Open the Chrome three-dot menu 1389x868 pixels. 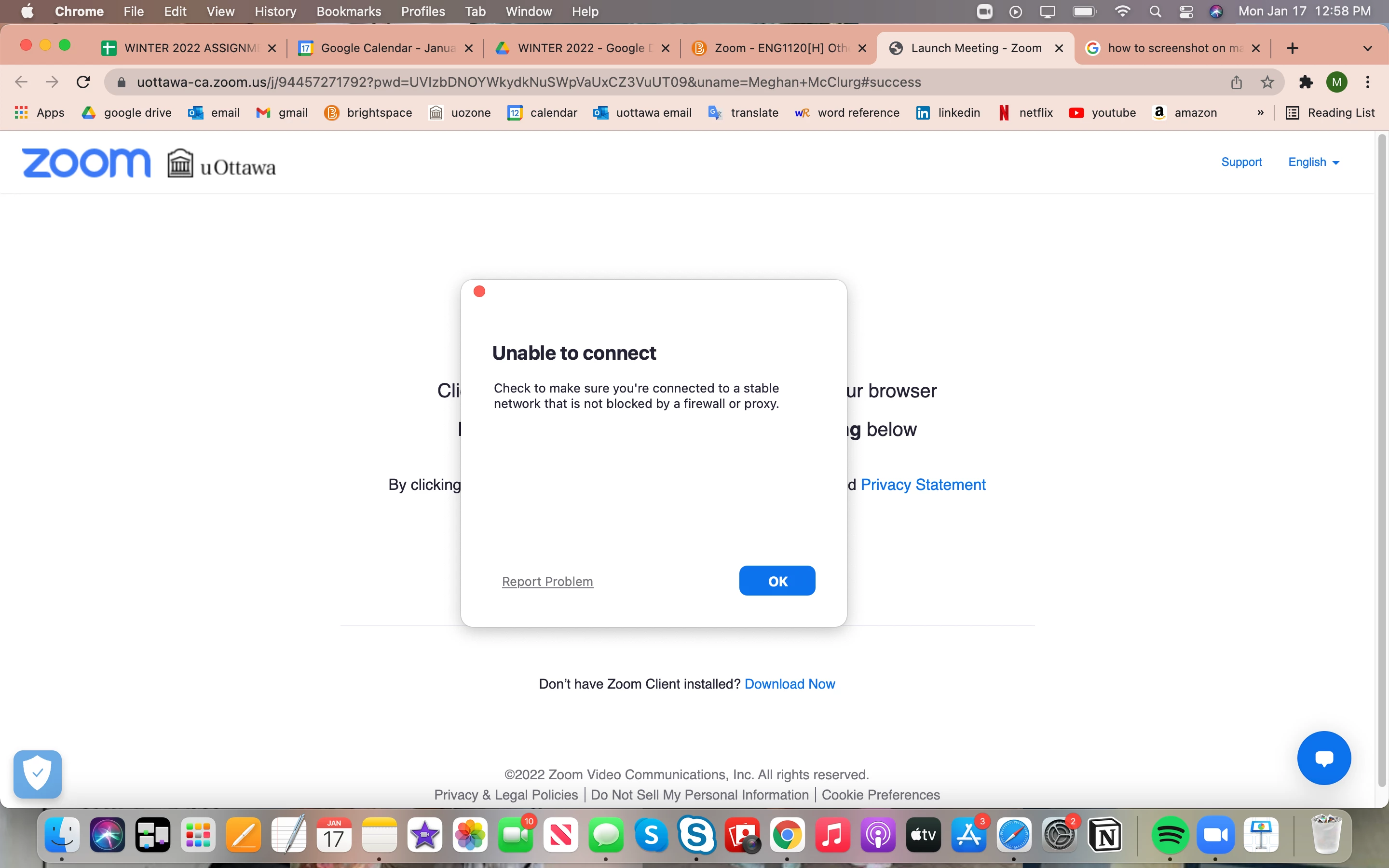pyautogui.click(x=1368, y=82)
